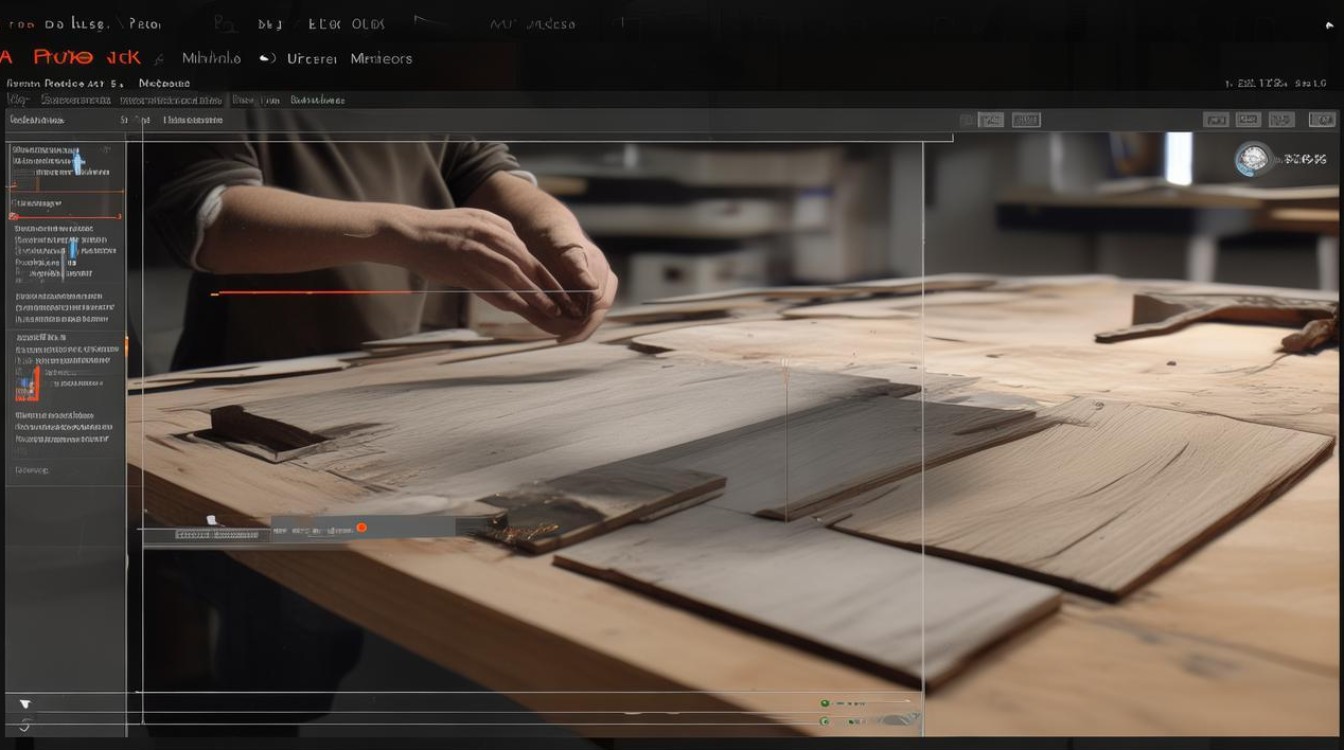1344x750 pixels.
Task: Expand the white triangle at the timeline's left end
Action: [25, 704]
